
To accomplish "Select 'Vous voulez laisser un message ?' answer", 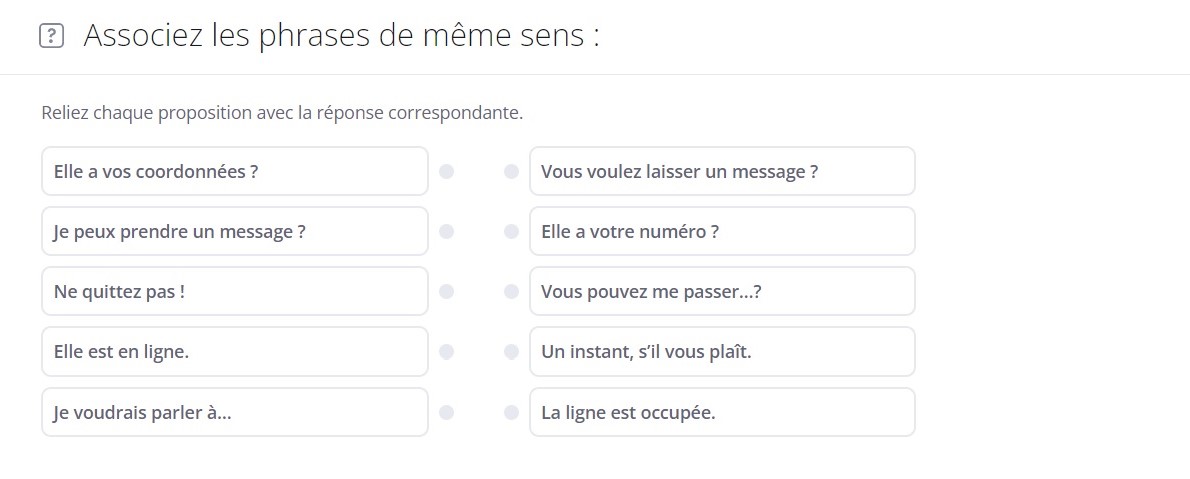I will [x=721, y=171].
